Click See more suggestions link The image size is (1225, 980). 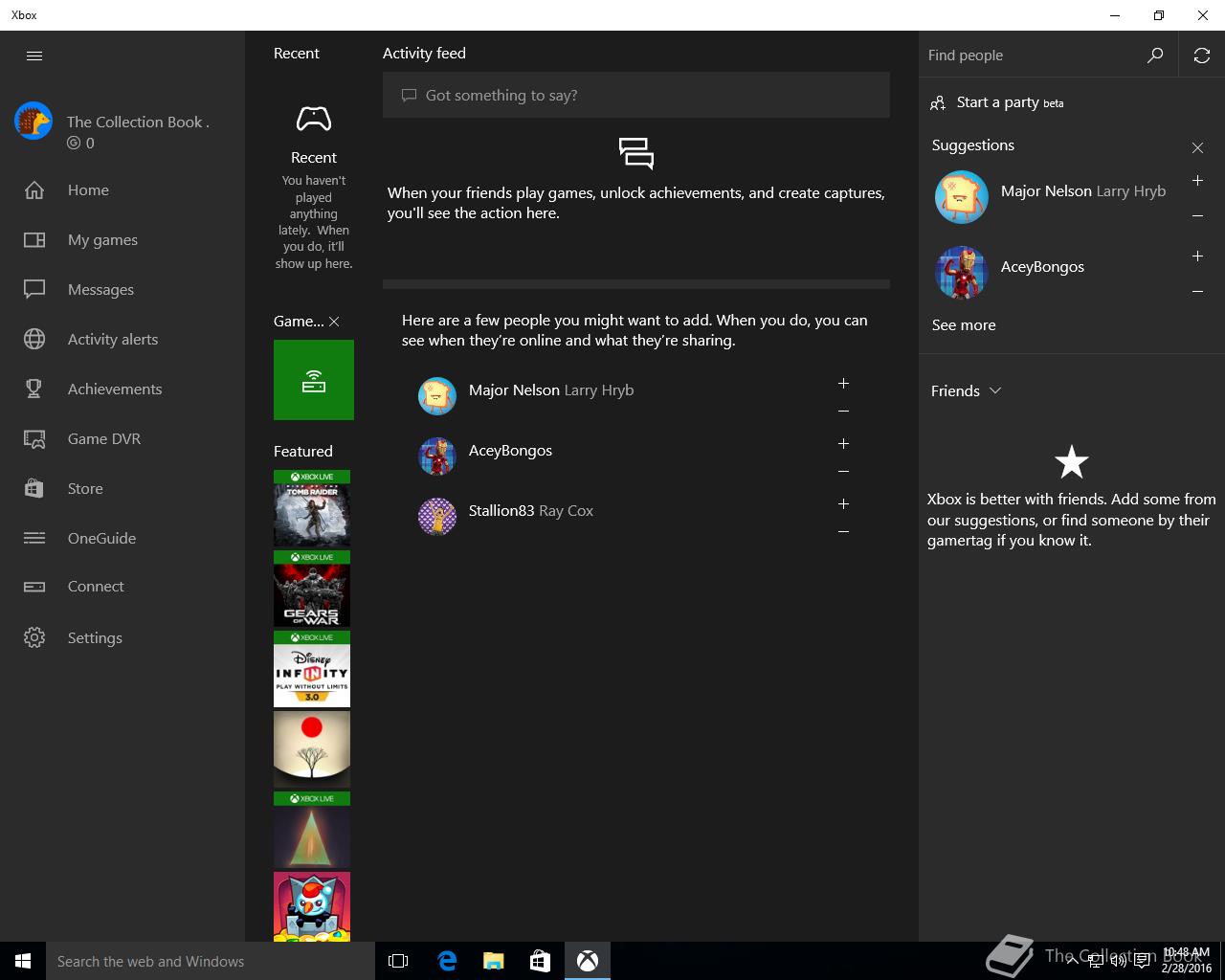pos(964,324)
